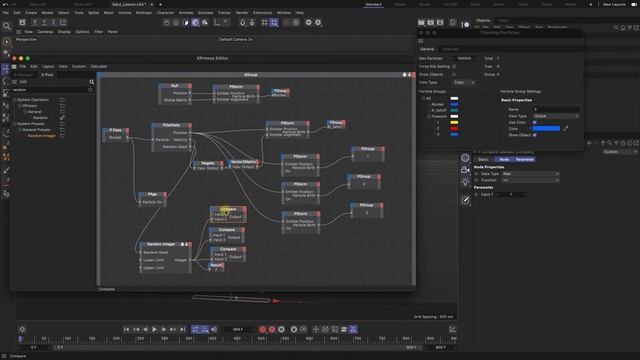The height and width of the screenshot is (360, 640).
Task: Click the keyframe diamond icon left of timeline
Action: [x=22, y=329]
